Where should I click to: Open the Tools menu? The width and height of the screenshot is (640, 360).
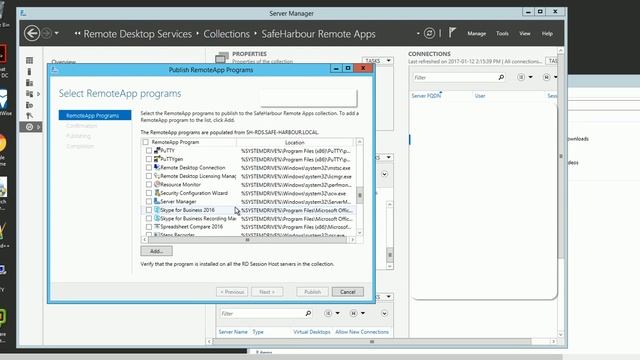click(502, 33)
